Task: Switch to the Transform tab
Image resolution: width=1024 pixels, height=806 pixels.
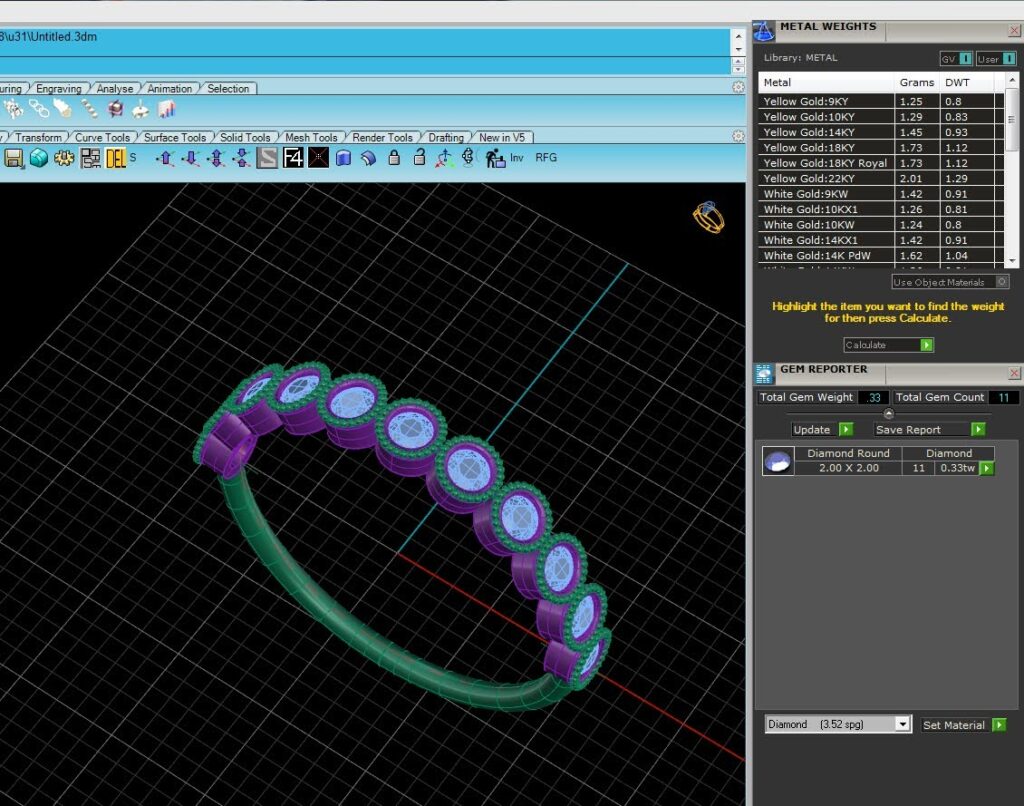Action: pos(39,138)
